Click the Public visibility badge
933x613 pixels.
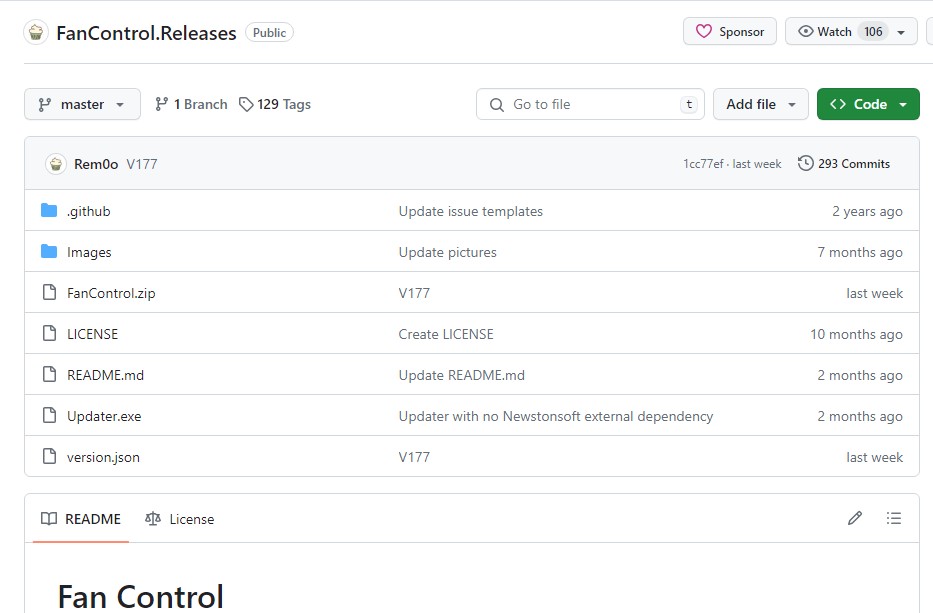[x=270, y=33]
